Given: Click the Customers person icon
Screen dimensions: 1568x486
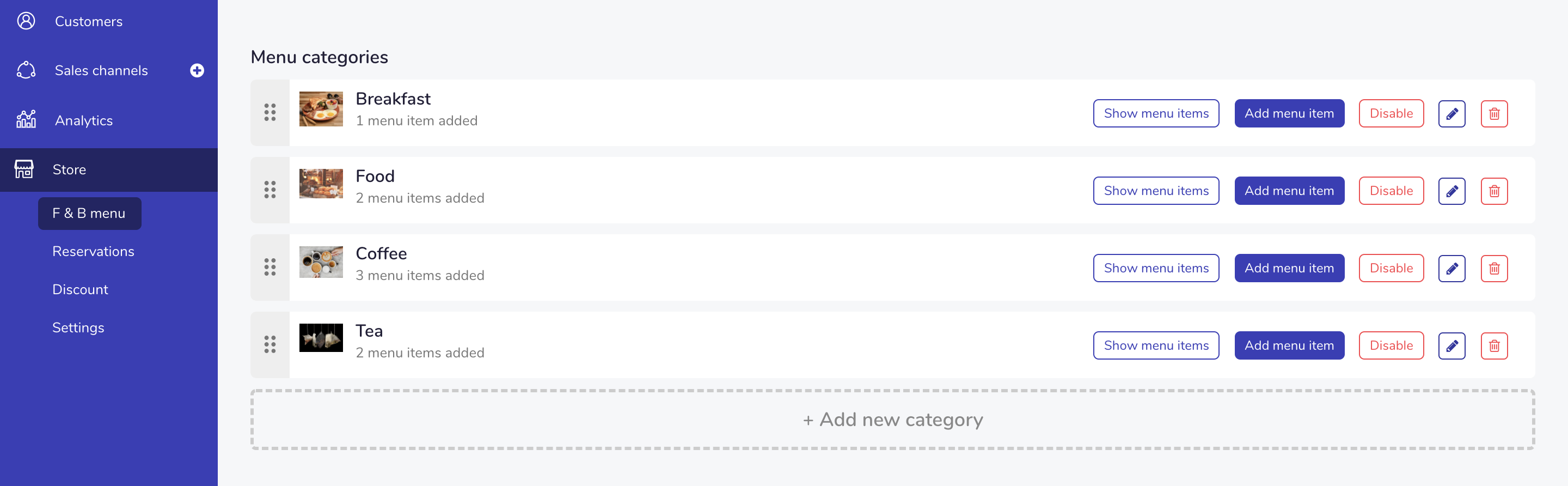Looking at the screenshot, I should pos(26,21).
